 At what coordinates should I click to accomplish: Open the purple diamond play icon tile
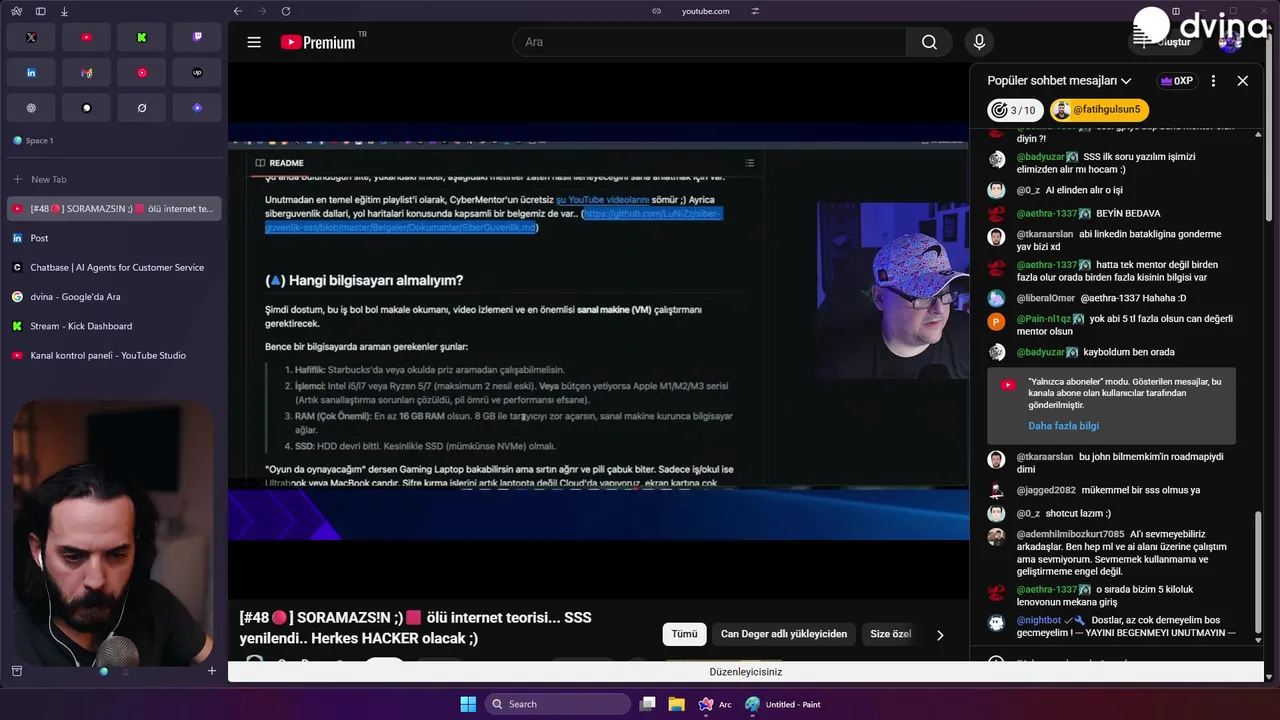click(x=197, y=107)
